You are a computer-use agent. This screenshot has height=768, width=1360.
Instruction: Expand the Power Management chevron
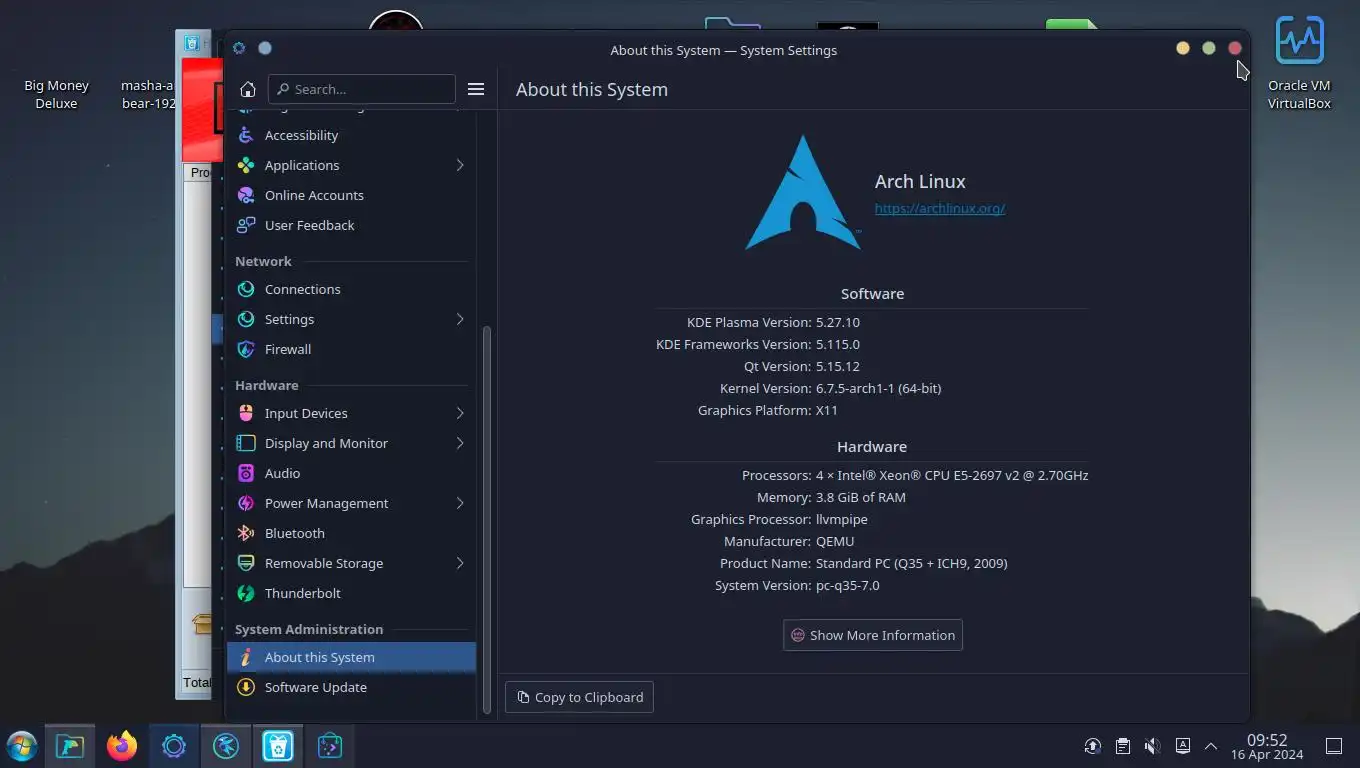460,503
